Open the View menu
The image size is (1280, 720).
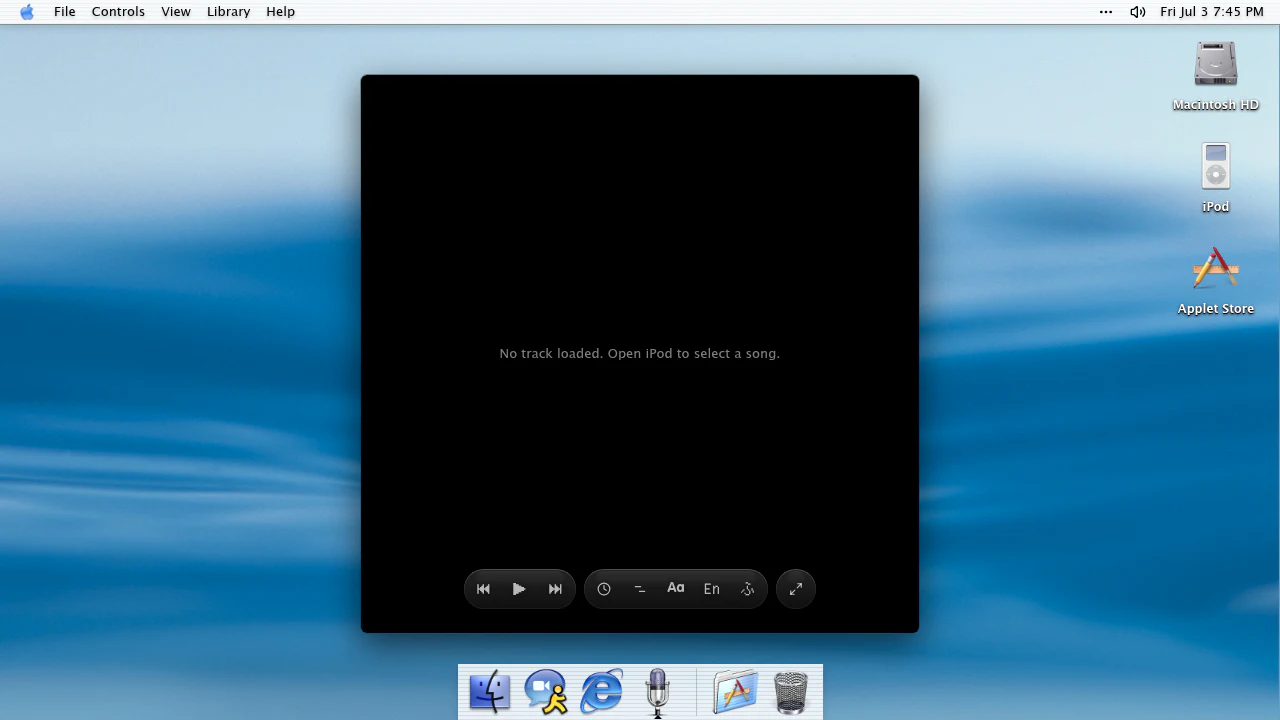click(x=176, y=12)
